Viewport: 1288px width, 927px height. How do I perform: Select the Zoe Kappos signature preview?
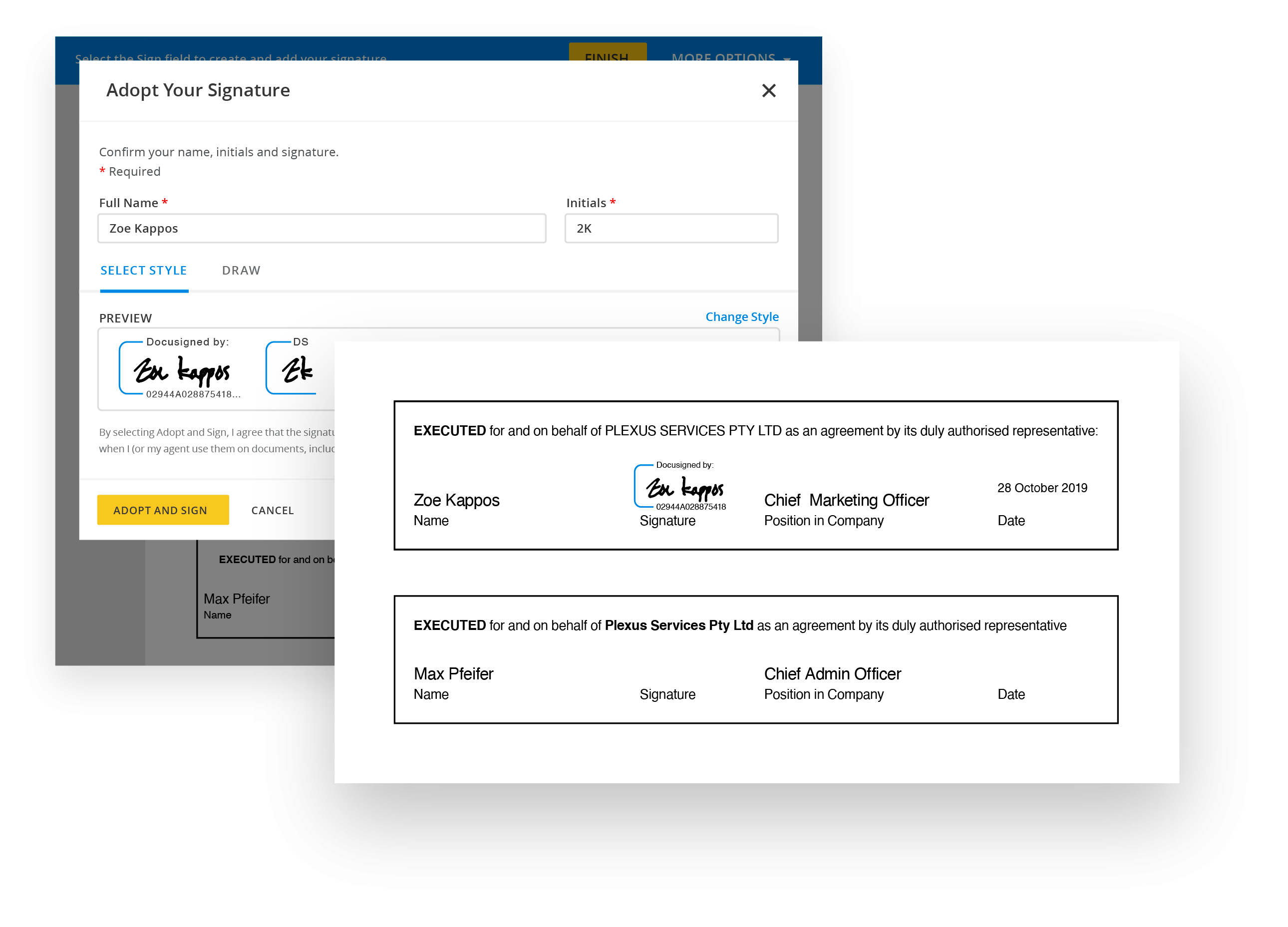pyautogui.click(x=181, y=368)
